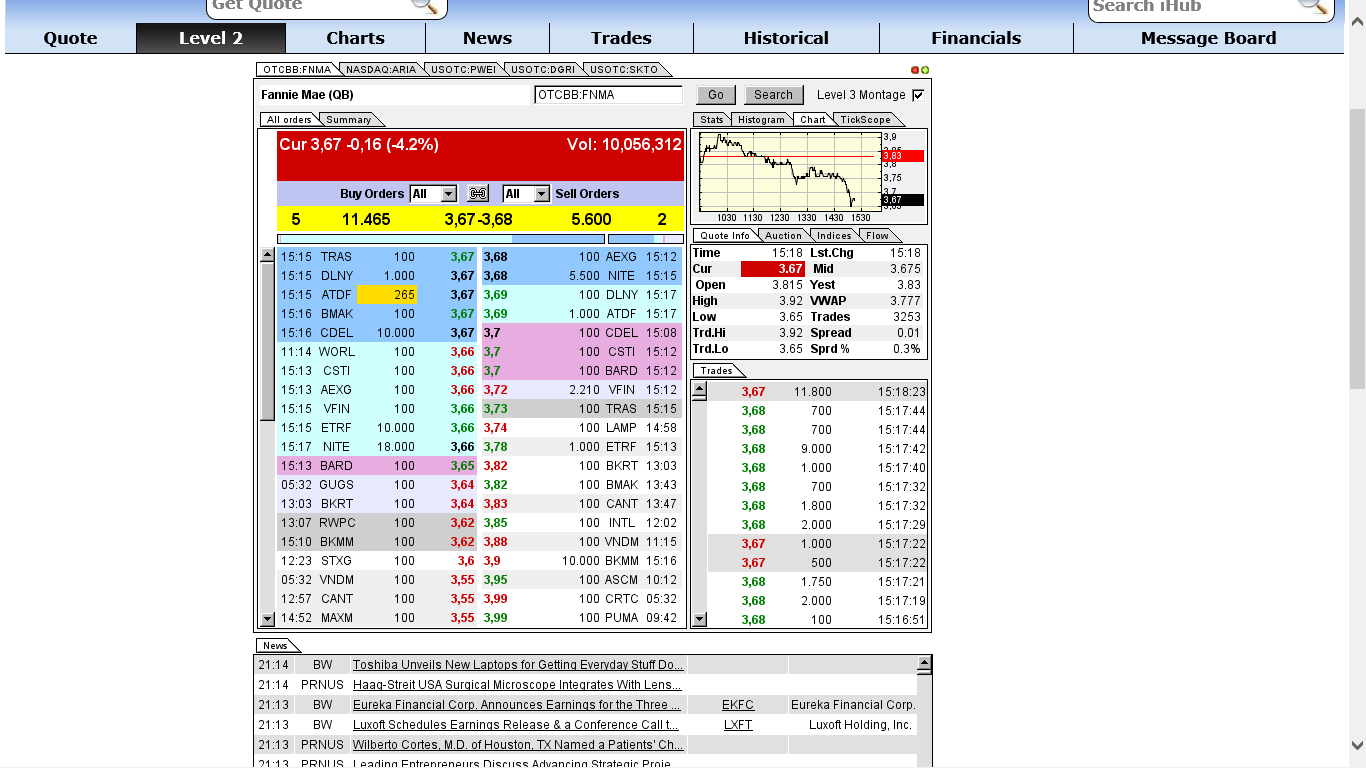This screenshot has height=768, width=1366.
Task: Click the chain link icon between order filters
Action: tap(478, 194)
